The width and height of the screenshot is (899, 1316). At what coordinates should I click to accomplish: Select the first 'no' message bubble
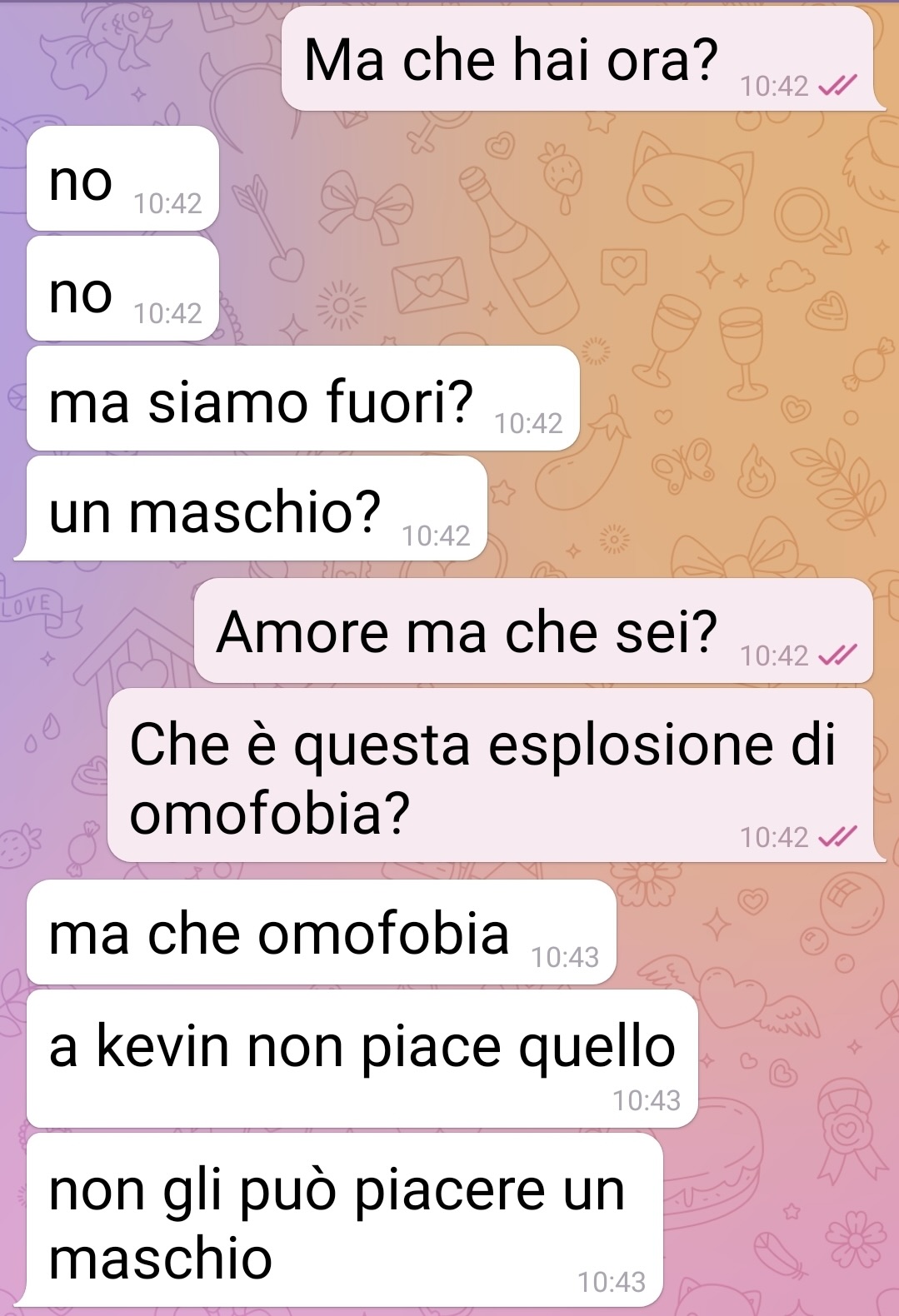click(x=122, y=178)
